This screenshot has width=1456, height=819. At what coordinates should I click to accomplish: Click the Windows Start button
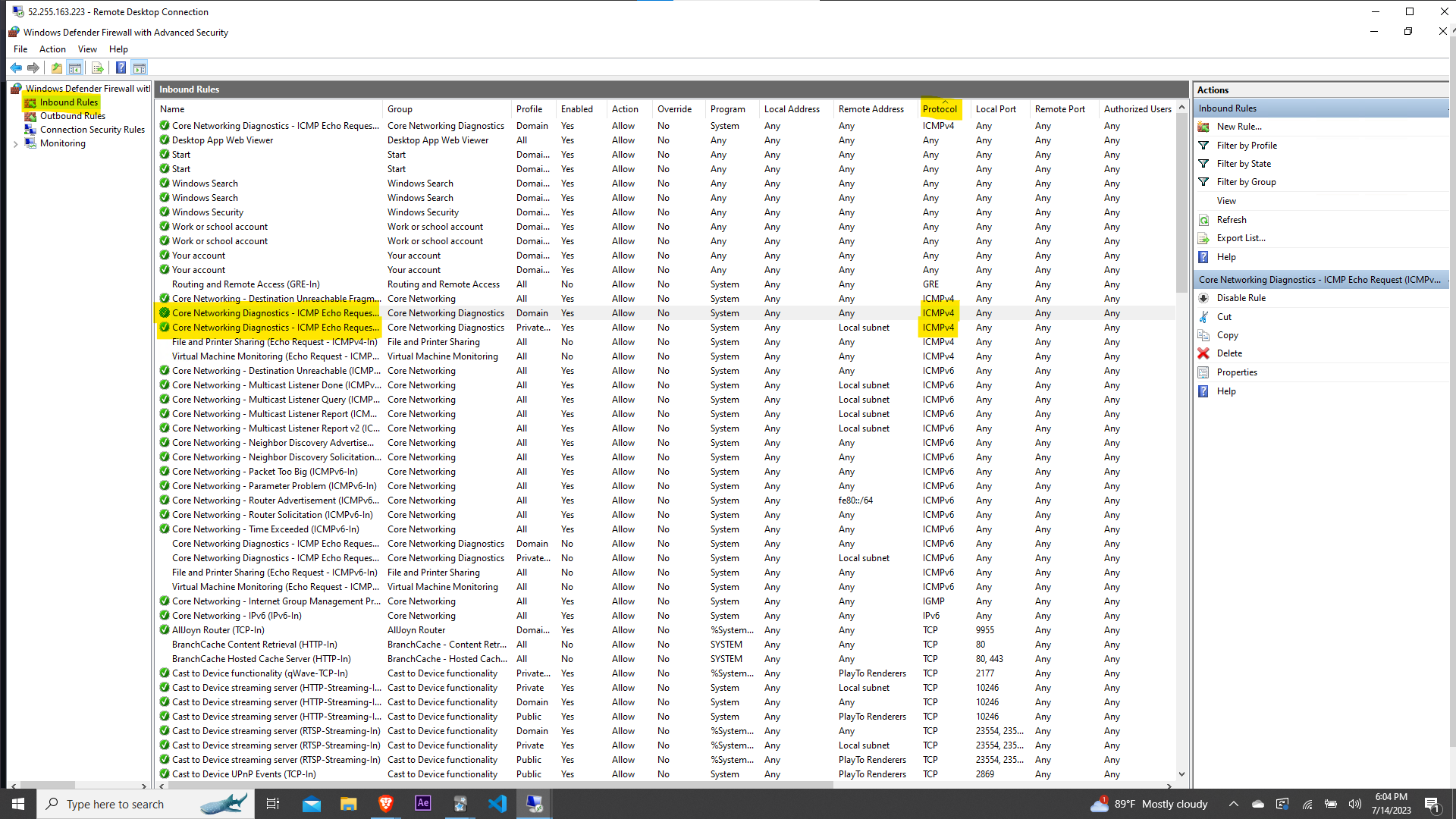[18, 804]
